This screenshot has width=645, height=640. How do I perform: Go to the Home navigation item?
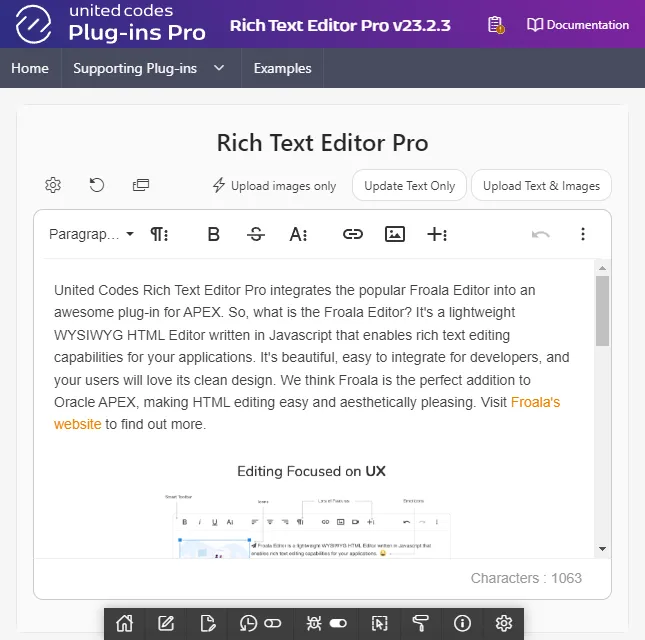tap(30, 69)
